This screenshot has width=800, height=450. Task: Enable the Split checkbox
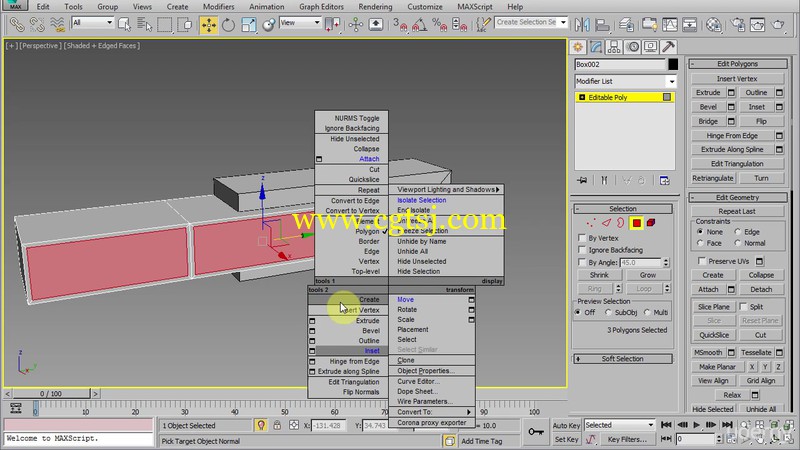click(743, 307)
